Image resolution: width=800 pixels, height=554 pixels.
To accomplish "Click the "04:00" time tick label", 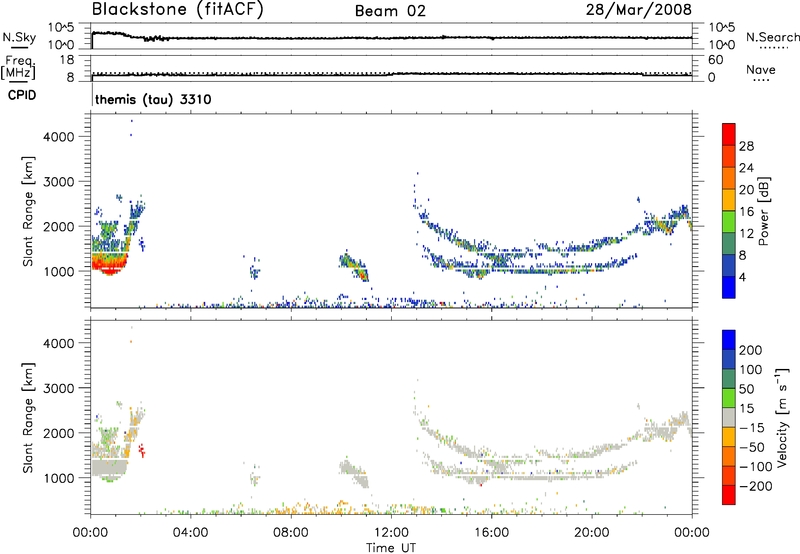I will coord(190,533).
